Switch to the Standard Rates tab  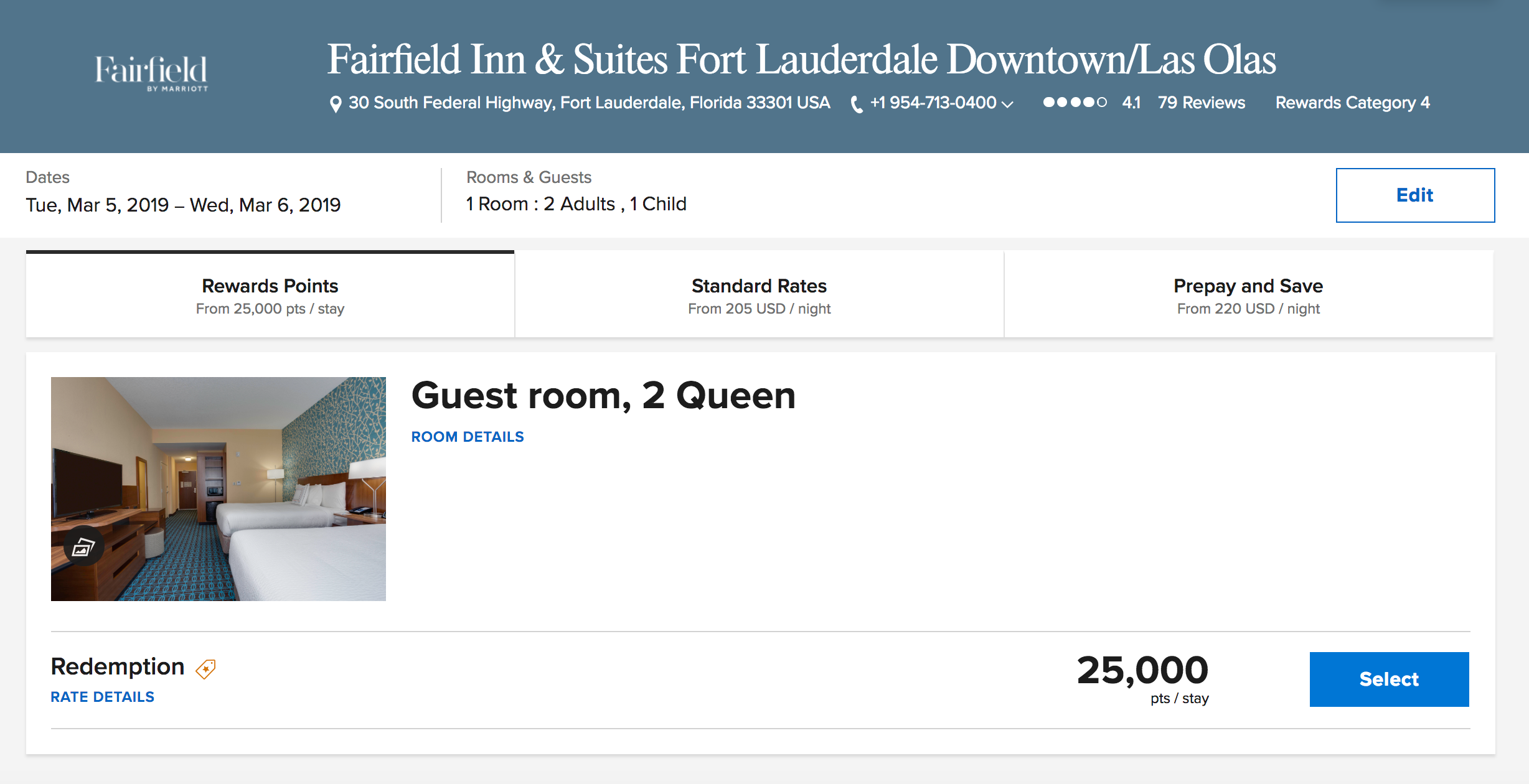point(759,295)
